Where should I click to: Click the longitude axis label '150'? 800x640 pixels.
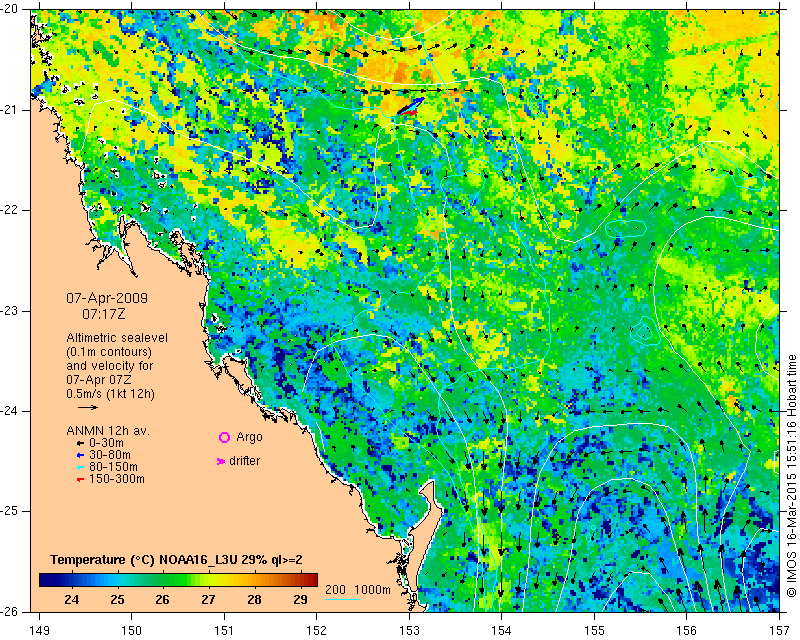click(131, 631)
